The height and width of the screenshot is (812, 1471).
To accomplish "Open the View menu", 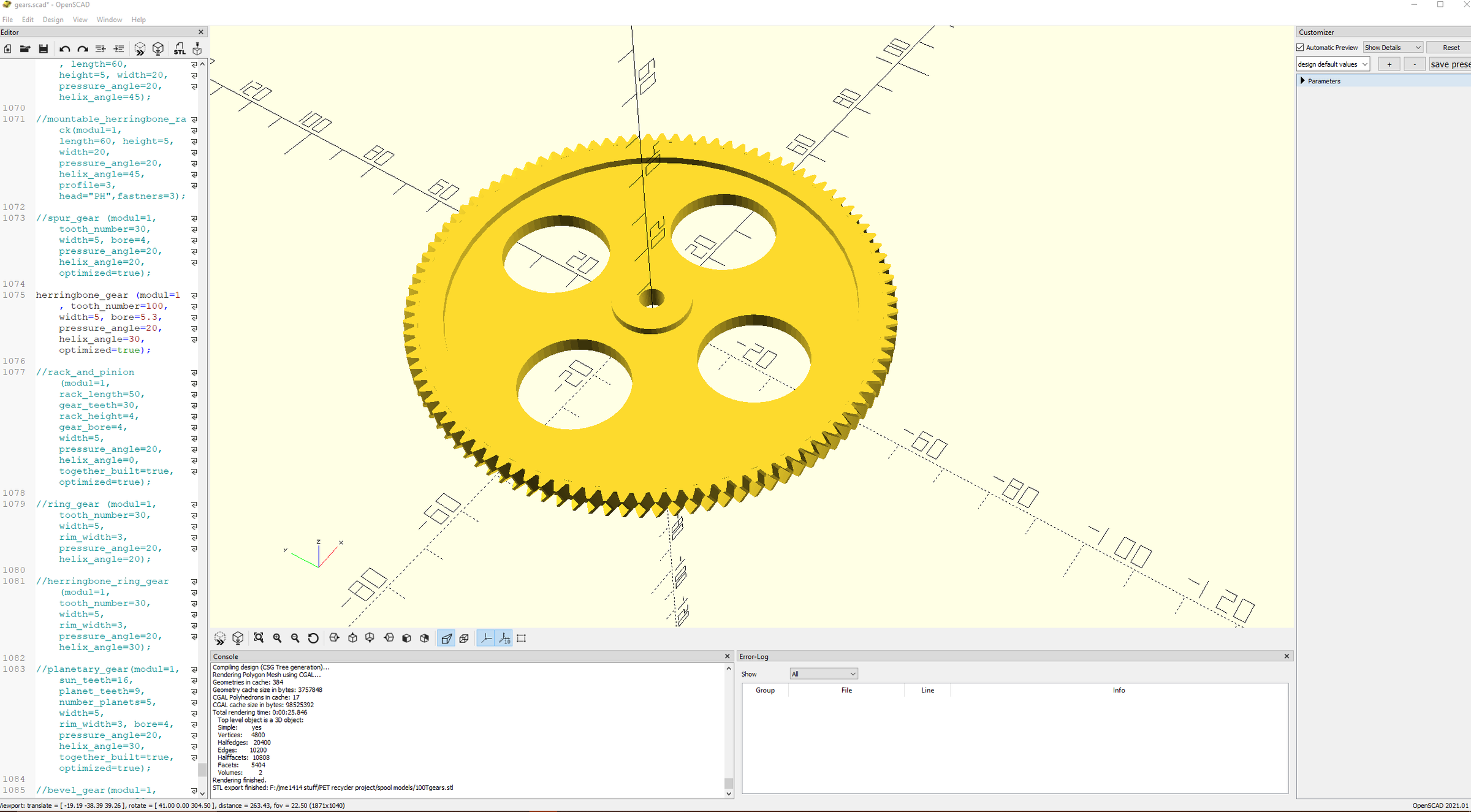I will point(80,20).
